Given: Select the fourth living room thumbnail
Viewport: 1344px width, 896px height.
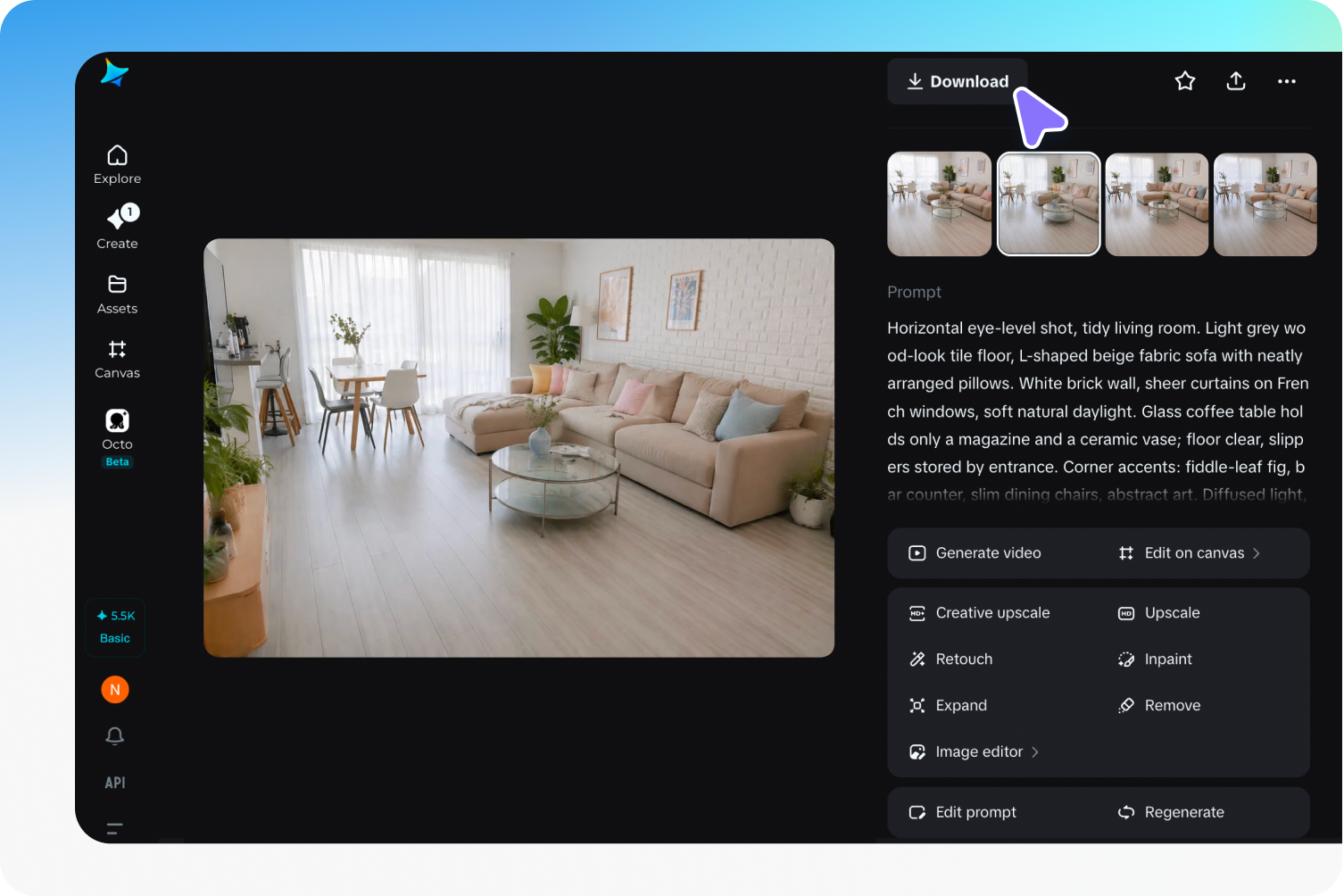Looking at the screenshot, I should pos(1265,204).
